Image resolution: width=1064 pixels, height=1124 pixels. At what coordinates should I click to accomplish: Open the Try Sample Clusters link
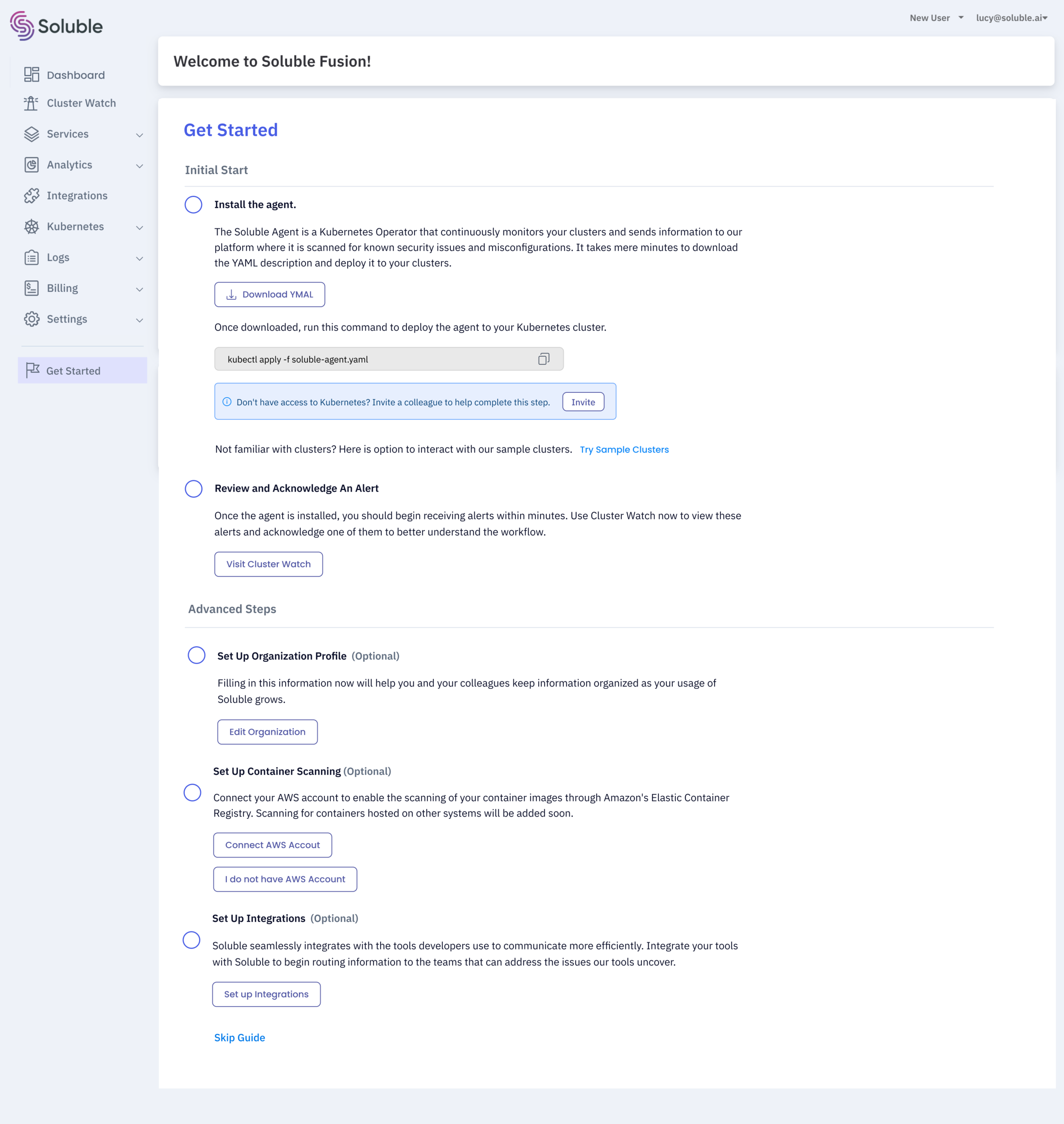pyautogui.click(x=624, y=450)
